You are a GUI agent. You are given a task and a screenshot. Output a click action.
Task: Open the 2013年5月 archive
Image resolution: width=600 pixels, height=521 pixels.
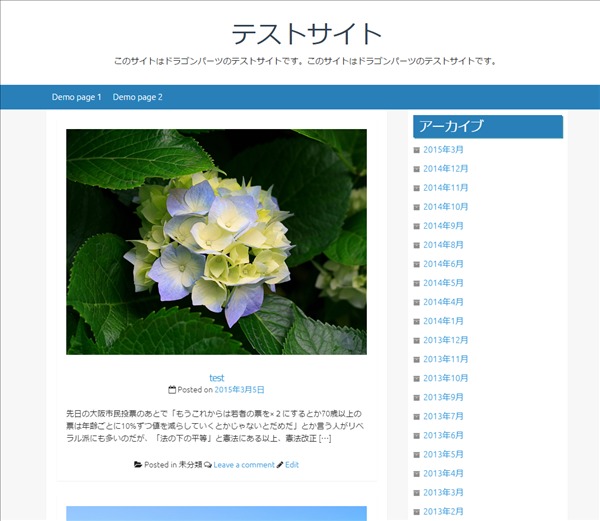pyautogui.click(x=443, y=454)
